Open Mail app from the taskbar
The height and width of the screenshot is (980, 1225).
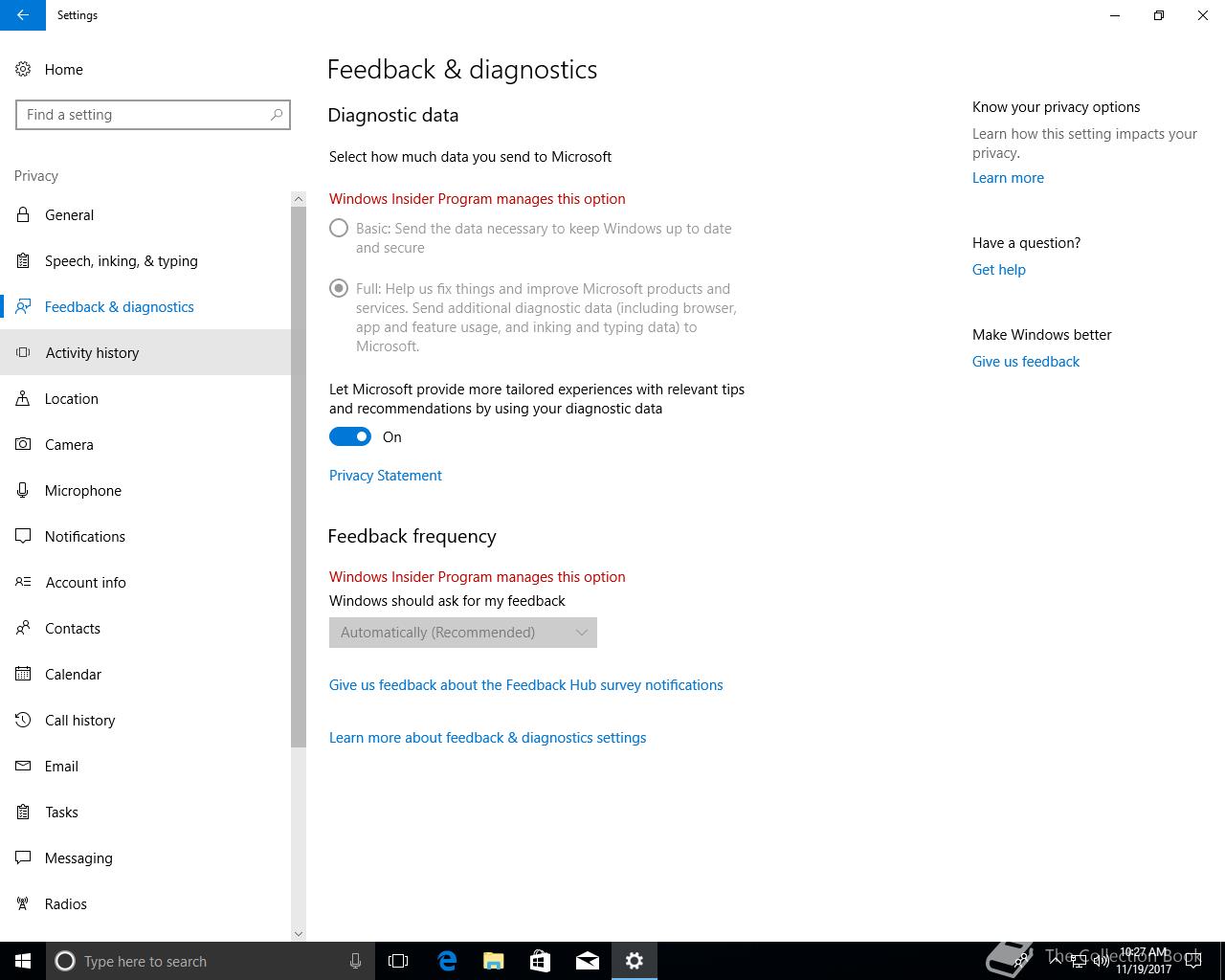[588, 961]
